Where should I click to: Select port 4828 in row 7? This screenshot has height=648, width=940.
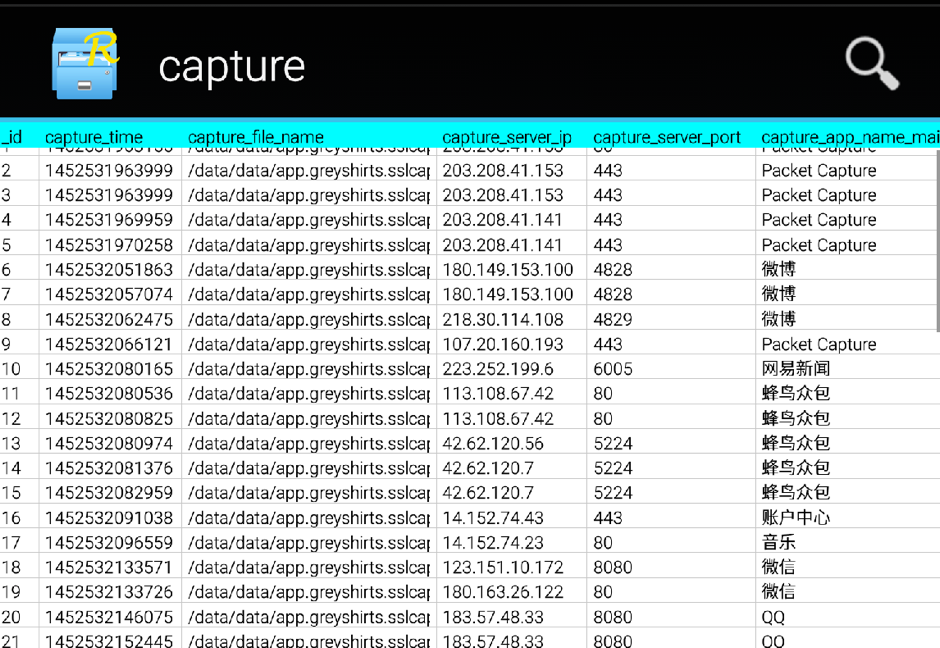613,294
